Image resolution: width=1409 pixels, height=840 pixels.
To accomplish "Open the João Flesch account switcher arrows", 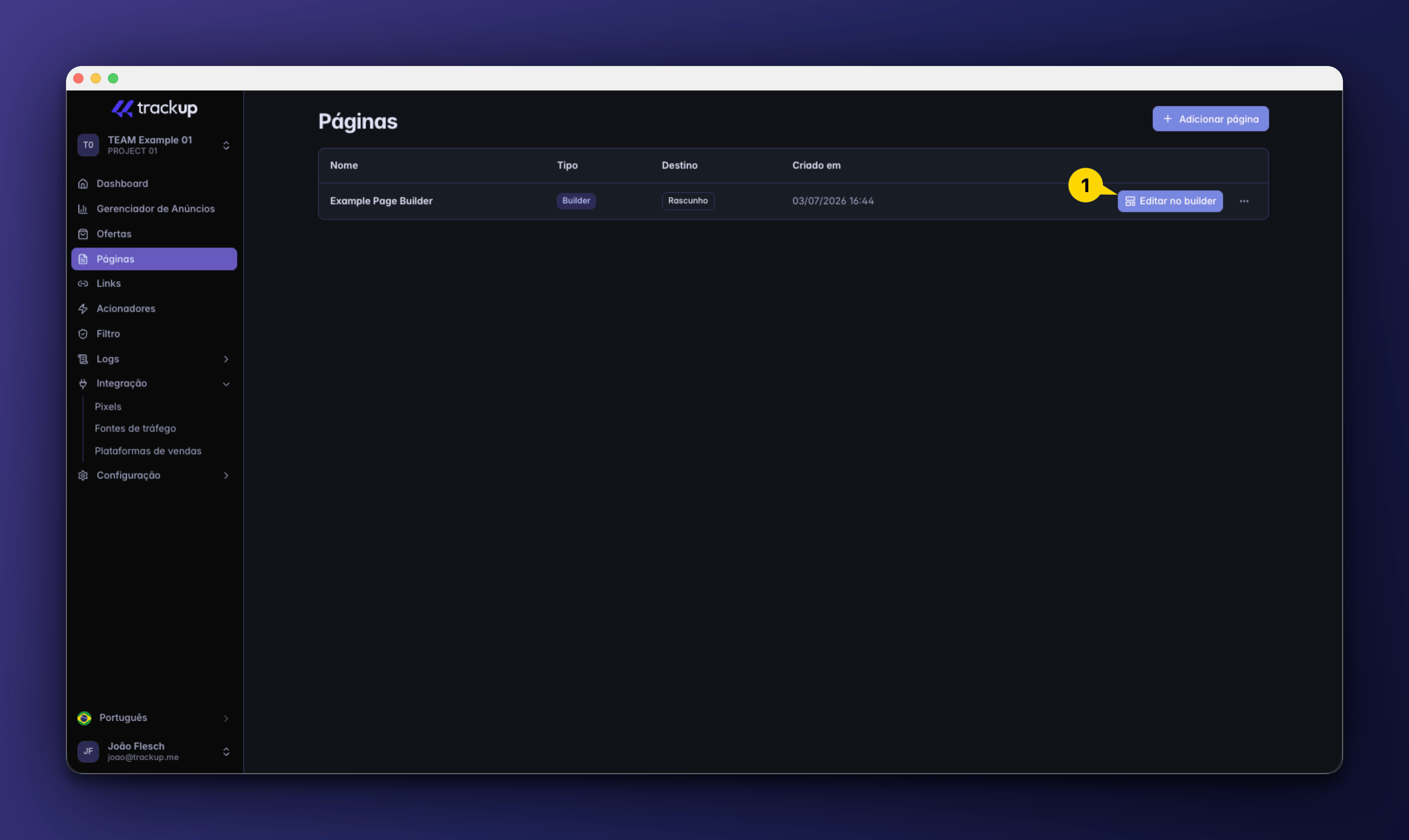I will point(226,752).
